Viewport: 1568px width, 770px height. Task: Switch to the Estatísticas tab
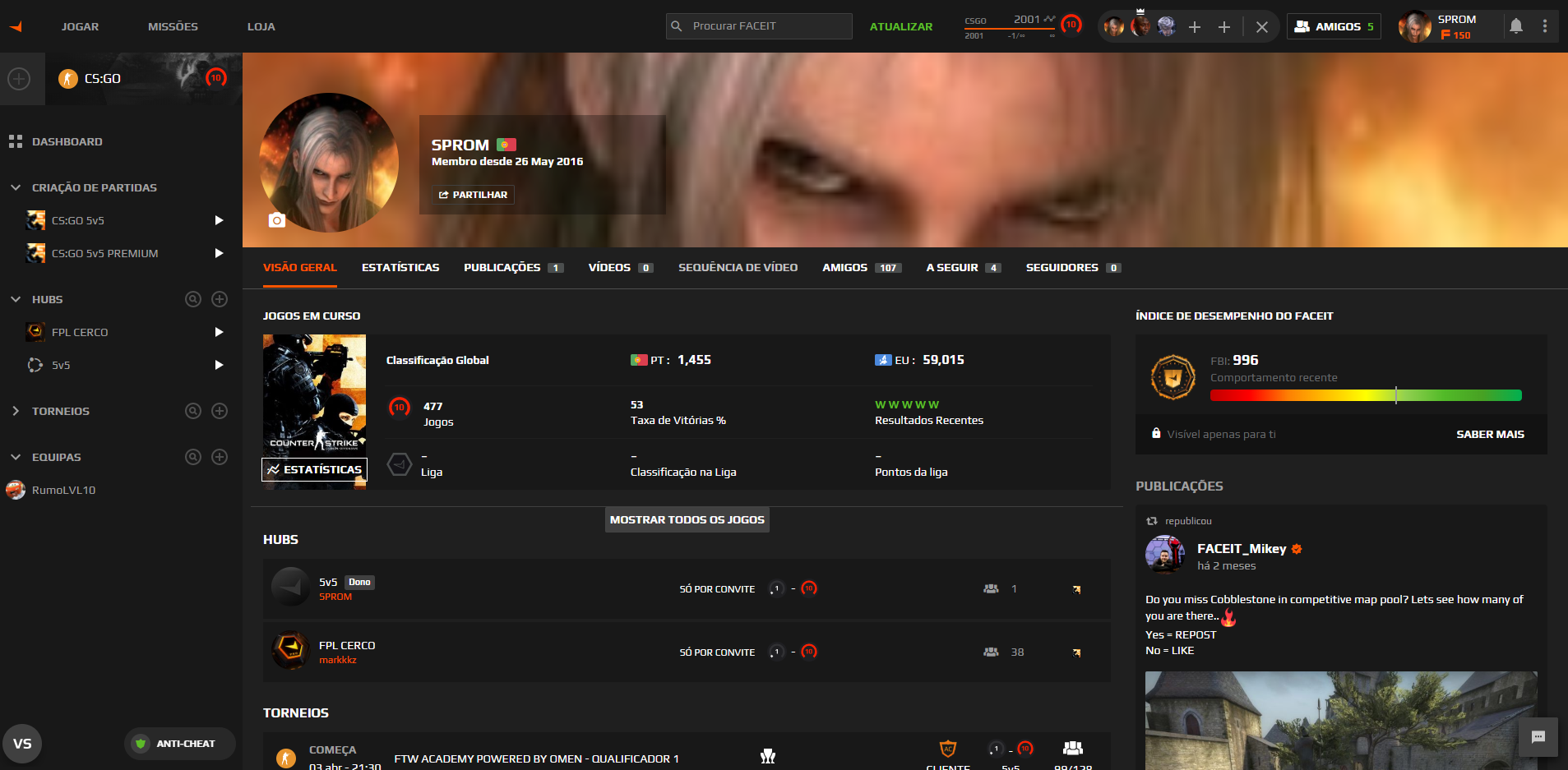click(400, 268)
